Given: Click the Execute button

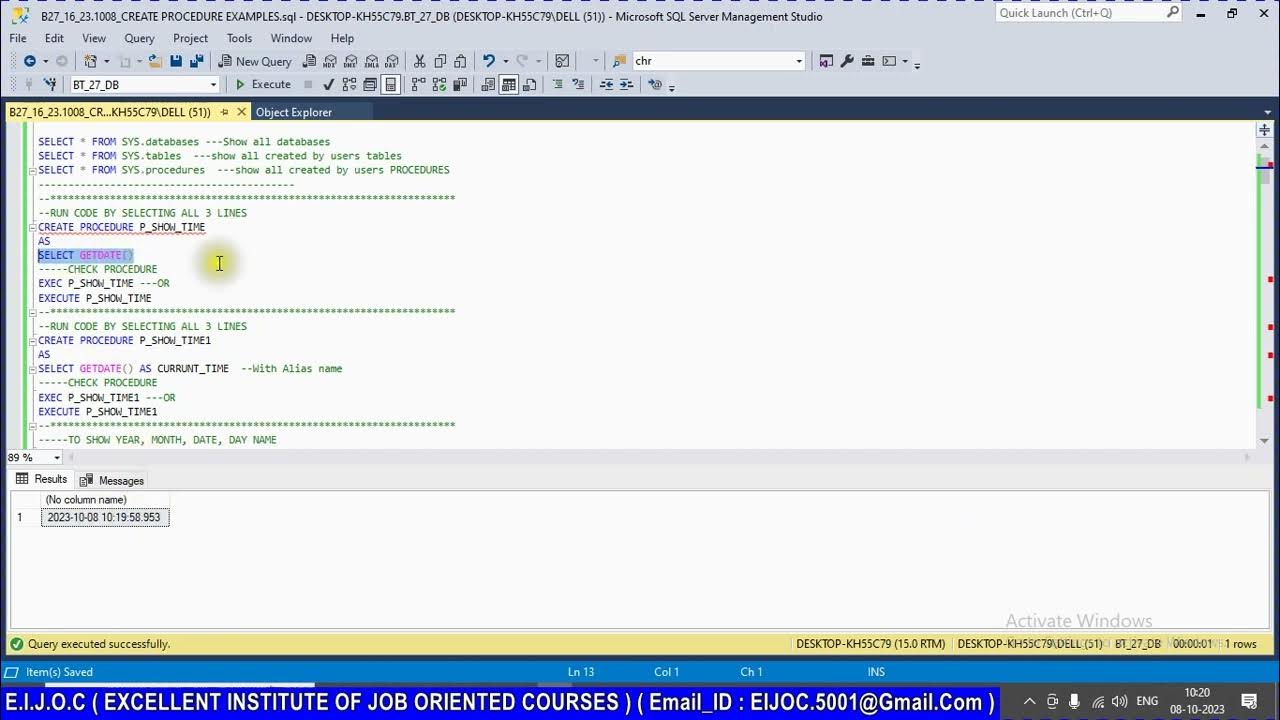Looking at the screenshot, I should [262, 85].
